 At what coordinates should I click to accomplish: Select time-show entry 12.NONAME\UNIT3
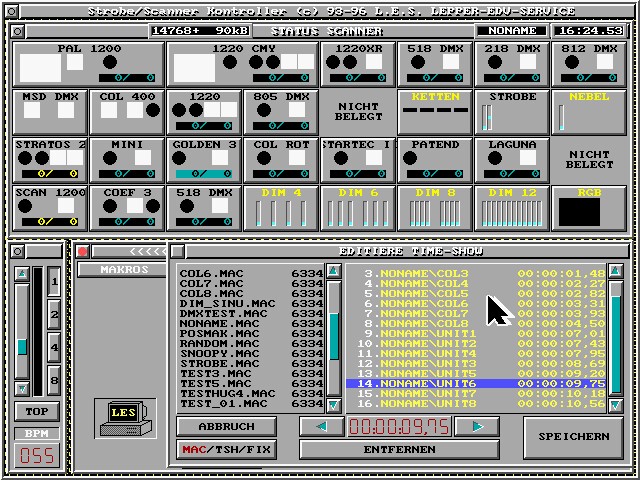pos(476,364)
